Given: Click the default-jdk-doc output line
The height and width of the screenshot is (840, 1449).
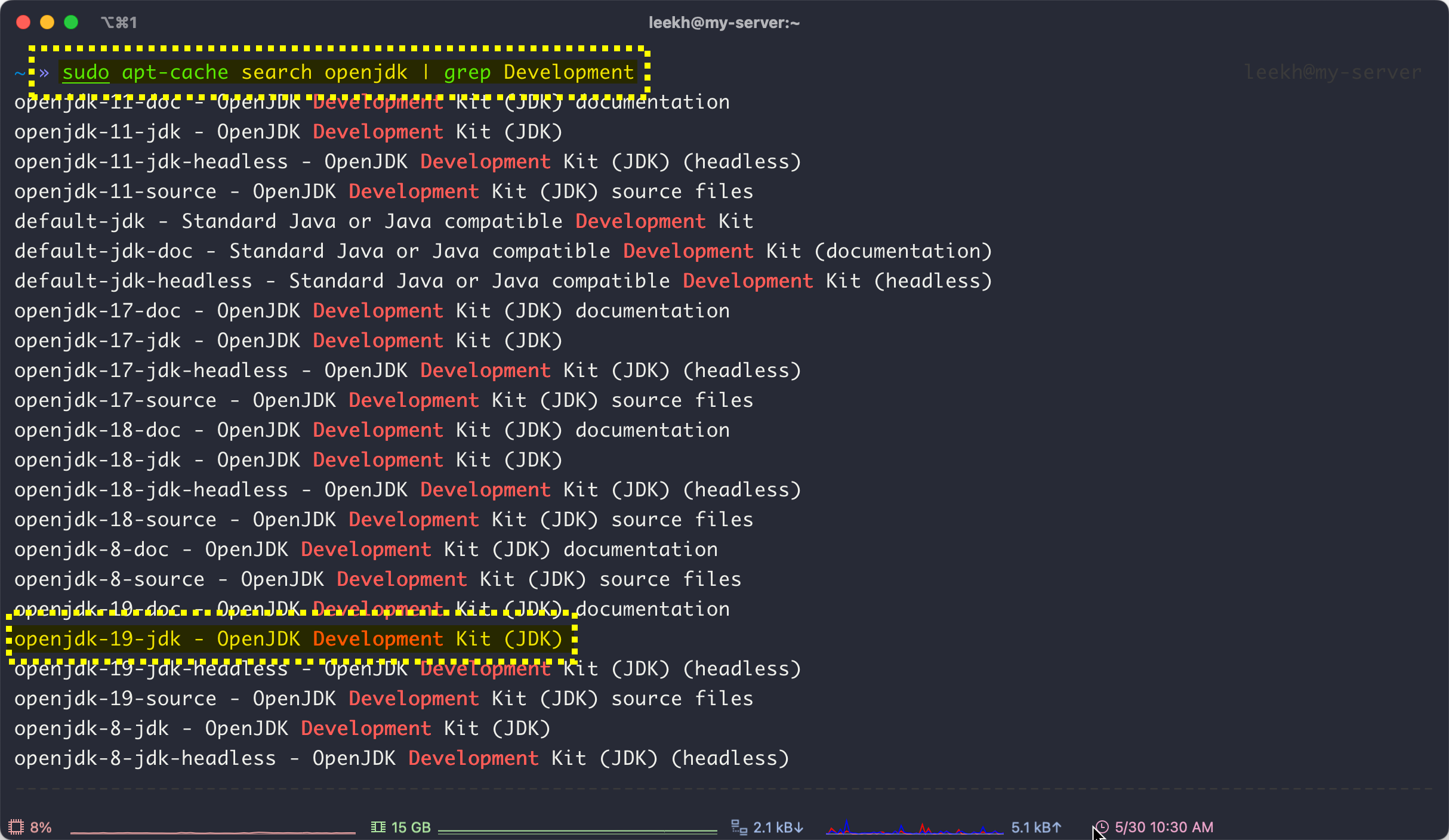Looking at the screenshot, I should [x=503, y=251].
